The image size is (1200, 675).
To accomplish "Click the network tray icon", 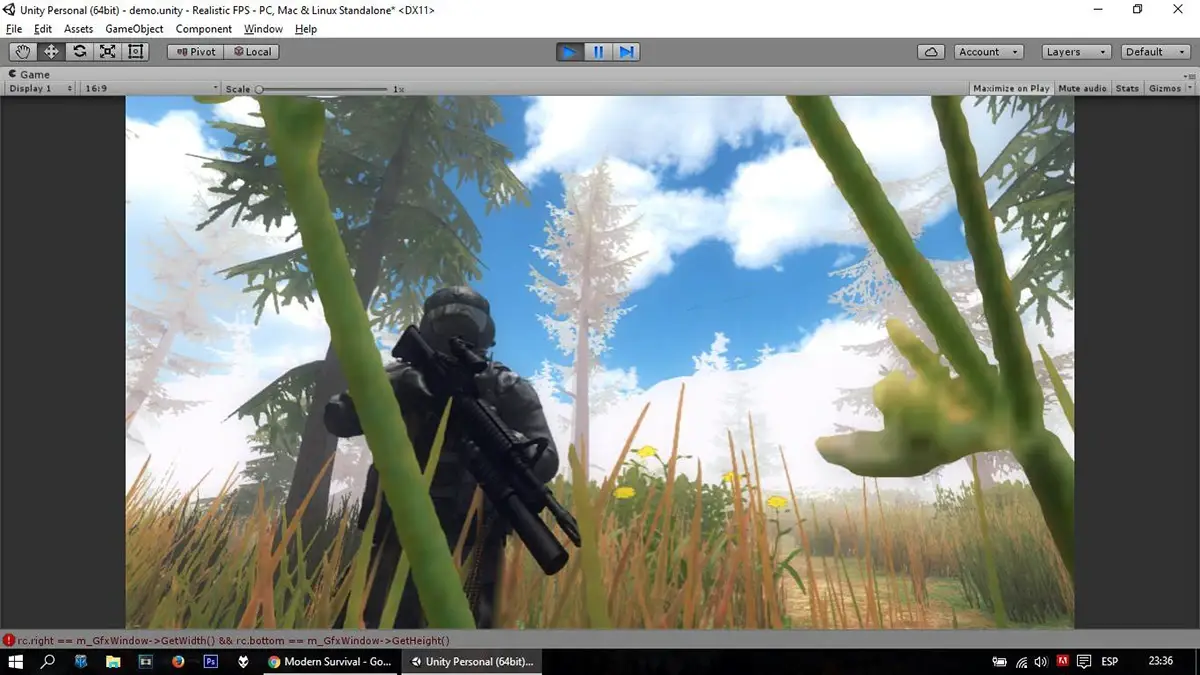I will point(1021,662).
